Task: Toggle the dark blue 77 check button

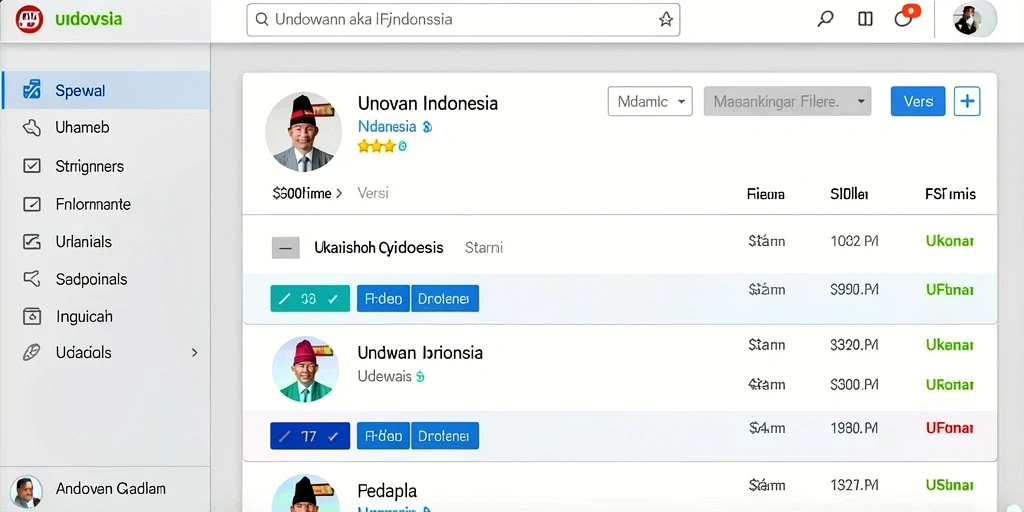Action: coord(310,436)
